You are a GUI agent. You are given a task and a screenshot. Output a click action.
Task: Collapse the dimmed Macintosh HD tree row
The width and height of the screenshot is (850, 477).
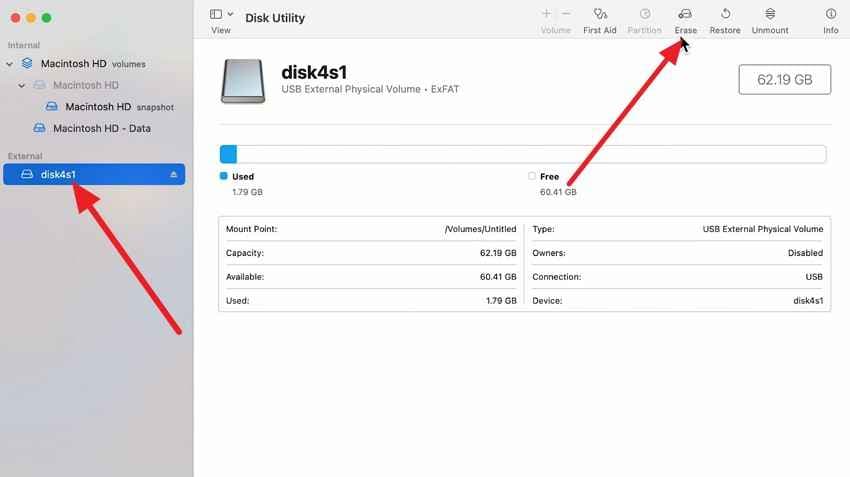pos(21,86)
